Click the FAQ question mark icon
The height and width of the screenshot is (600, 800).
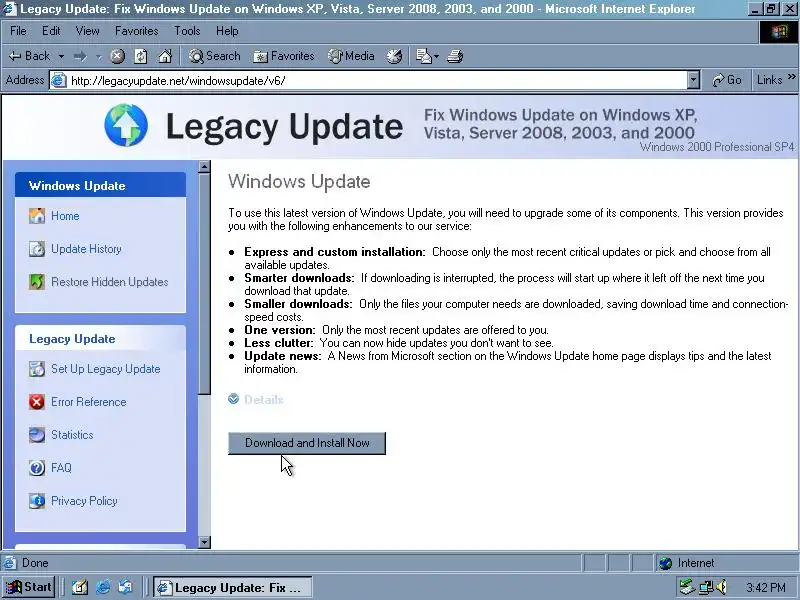point(37,468)
